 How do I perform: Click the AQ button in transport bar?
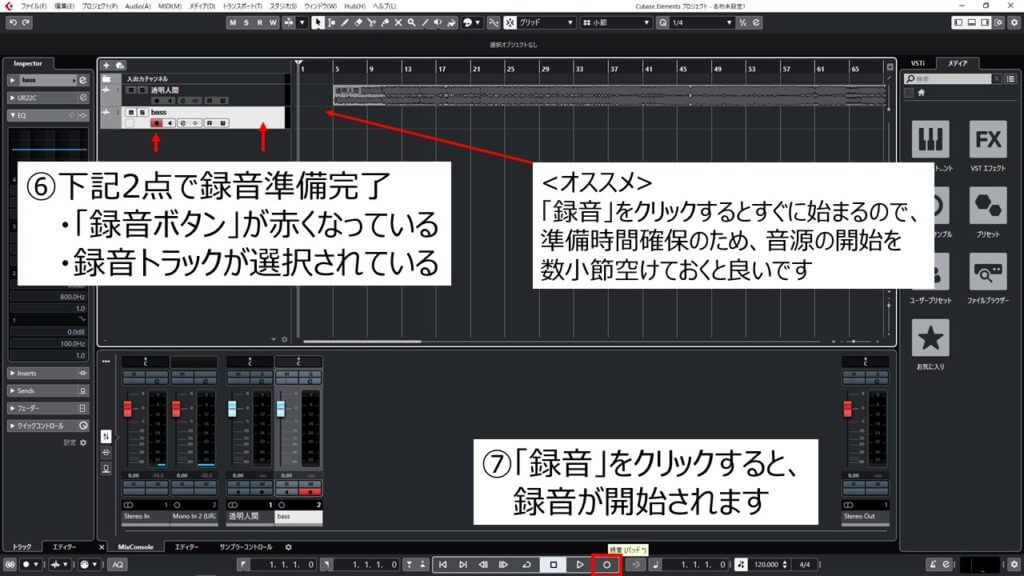(118, 565)
